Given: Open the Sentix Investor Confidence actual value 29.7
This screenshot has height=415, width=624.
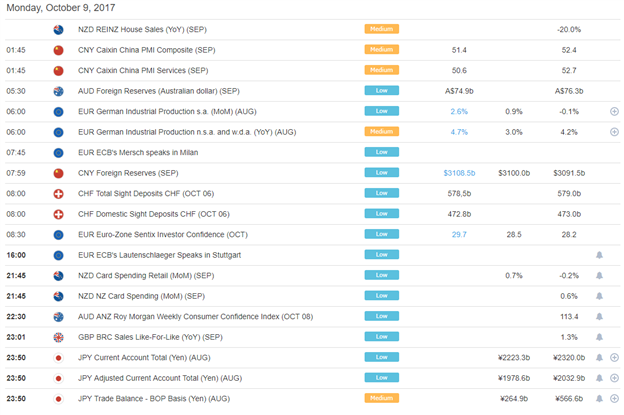Looking at the screenshot, I should click(459, 235).
